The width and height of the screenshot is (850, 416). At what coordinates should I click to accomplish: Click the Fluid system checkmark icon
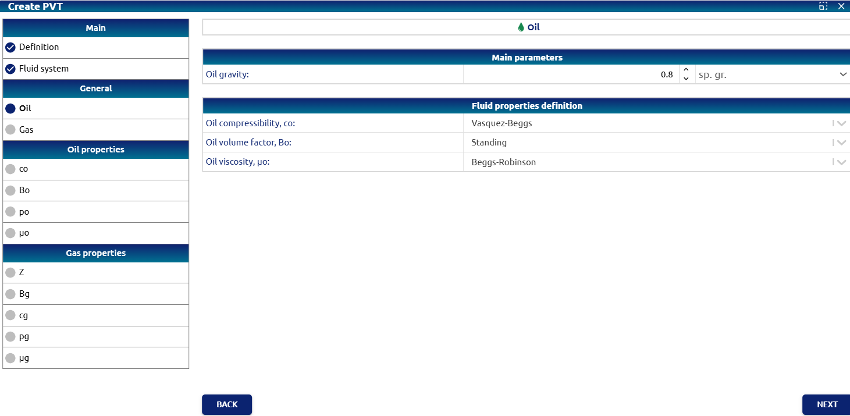10,69
